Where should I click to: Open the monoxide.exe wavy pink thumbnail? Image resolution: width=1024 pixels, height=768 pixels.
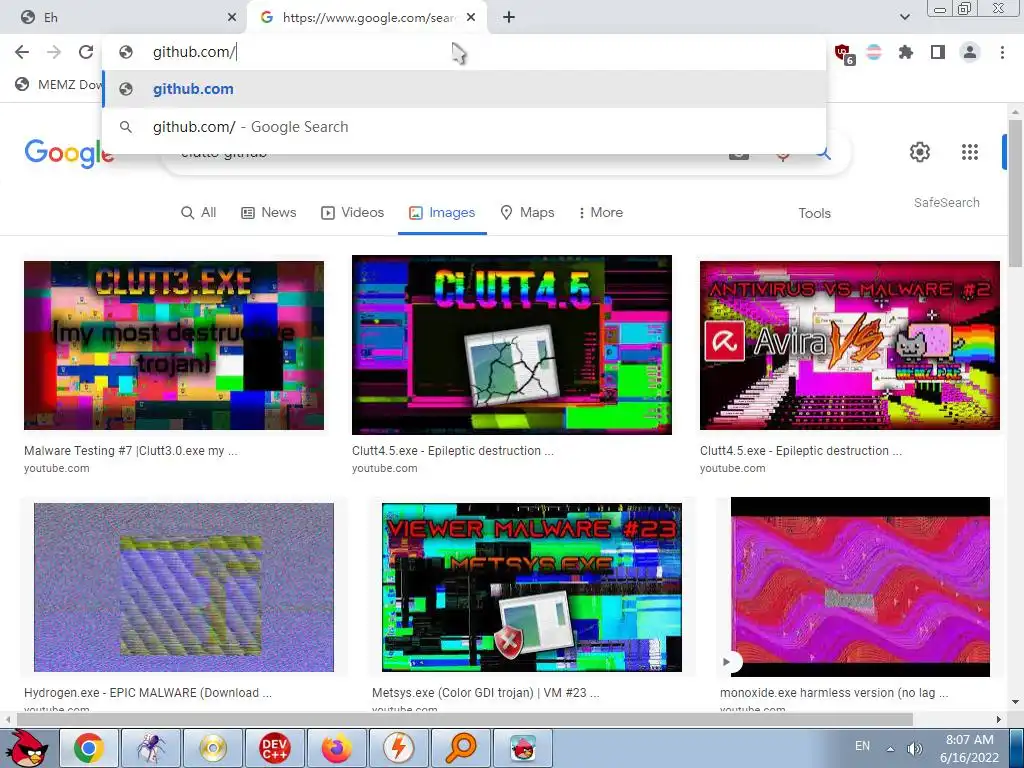point(860,586)
